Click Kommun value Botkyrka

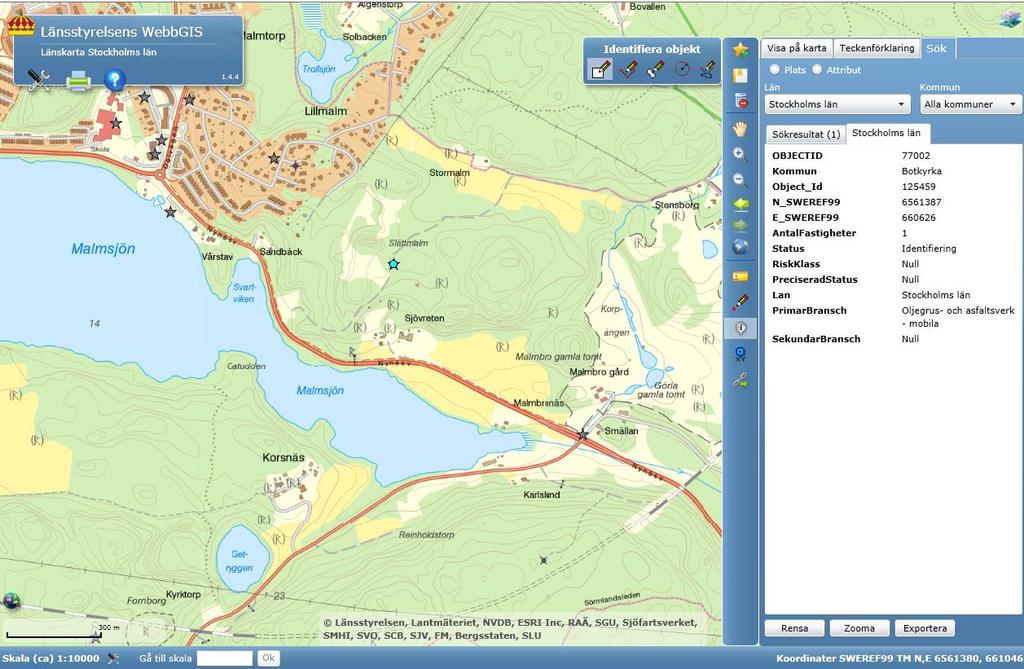click(x=921, y=171)
